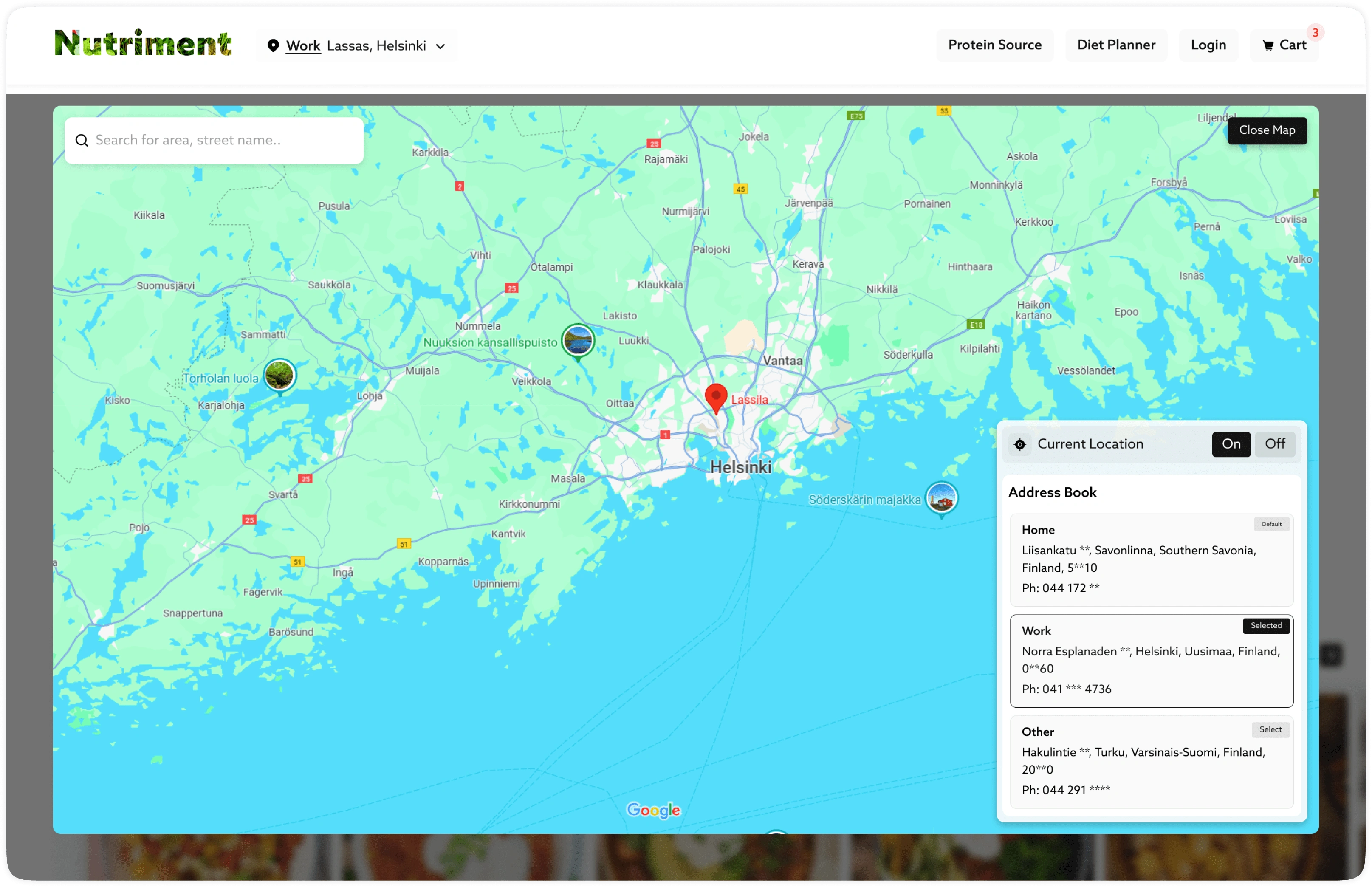Turn current location Off
Screen dimensions: 1372x887
click(x=1275, y=444)
